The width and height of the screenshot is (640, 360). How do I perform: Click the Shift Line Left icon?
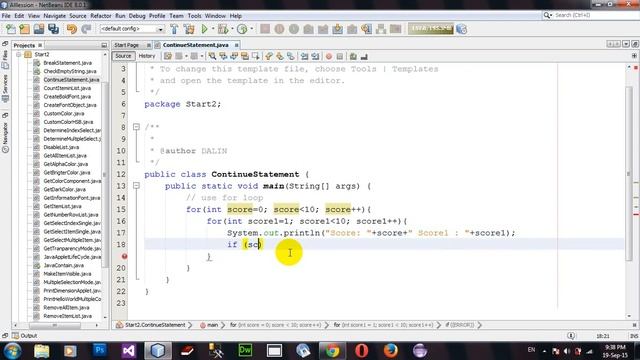304,56
